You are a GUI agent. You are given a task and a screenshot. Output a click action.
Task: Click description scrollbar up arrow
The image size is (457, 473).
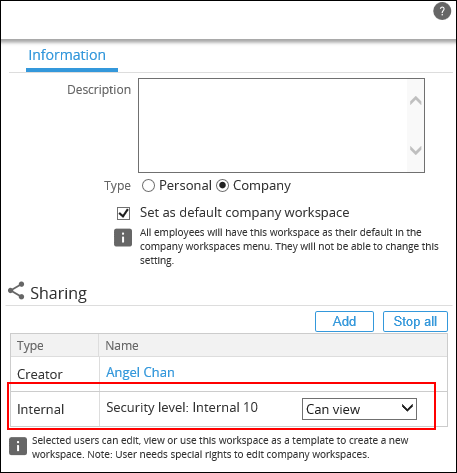point(415,101)
